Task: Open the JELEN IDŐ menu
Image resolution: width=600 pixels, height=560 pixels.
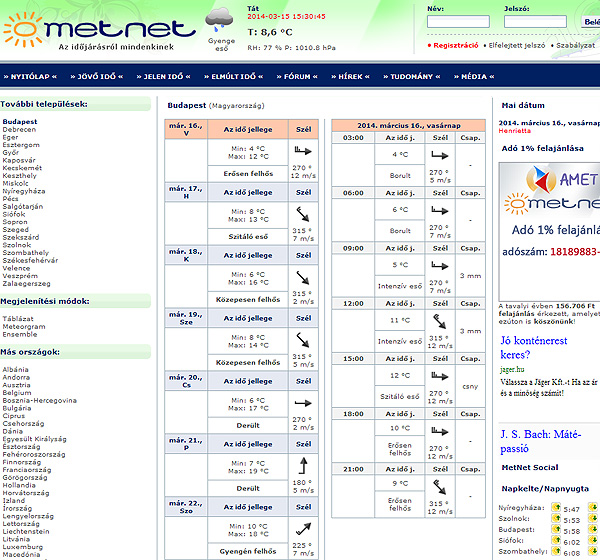Action: click(163, 77)
